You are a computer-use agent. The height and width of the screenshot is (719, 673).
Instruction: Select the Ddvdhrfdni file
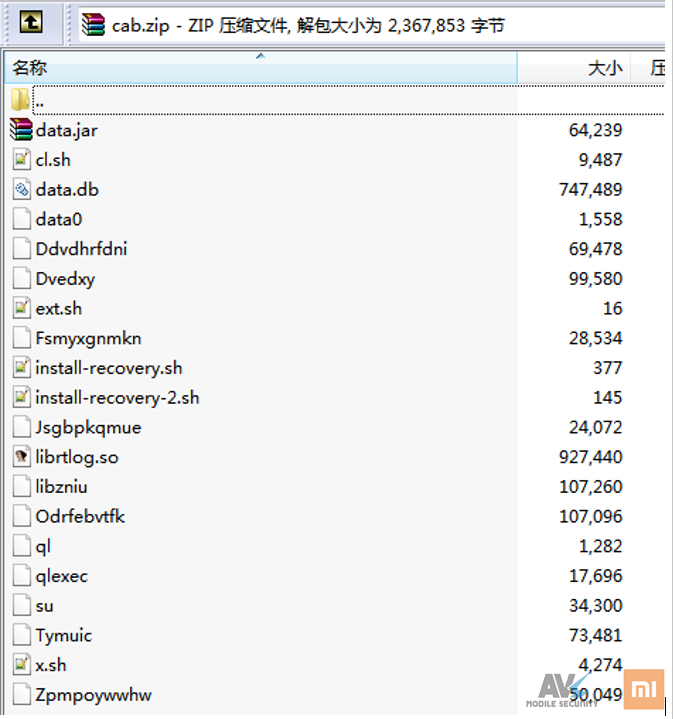click(x=81, y=249)
